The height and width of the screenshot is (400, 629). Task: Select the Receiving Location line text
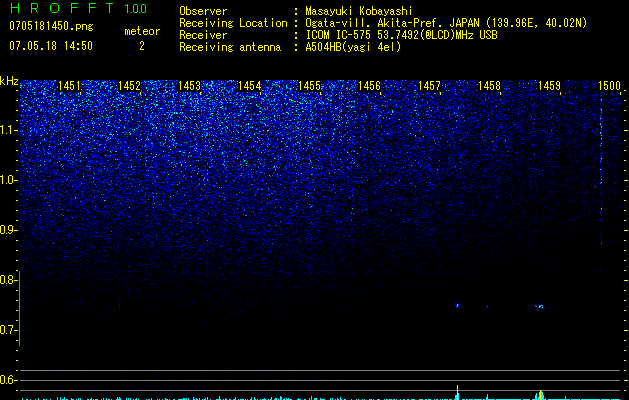[x=446, y=23]
